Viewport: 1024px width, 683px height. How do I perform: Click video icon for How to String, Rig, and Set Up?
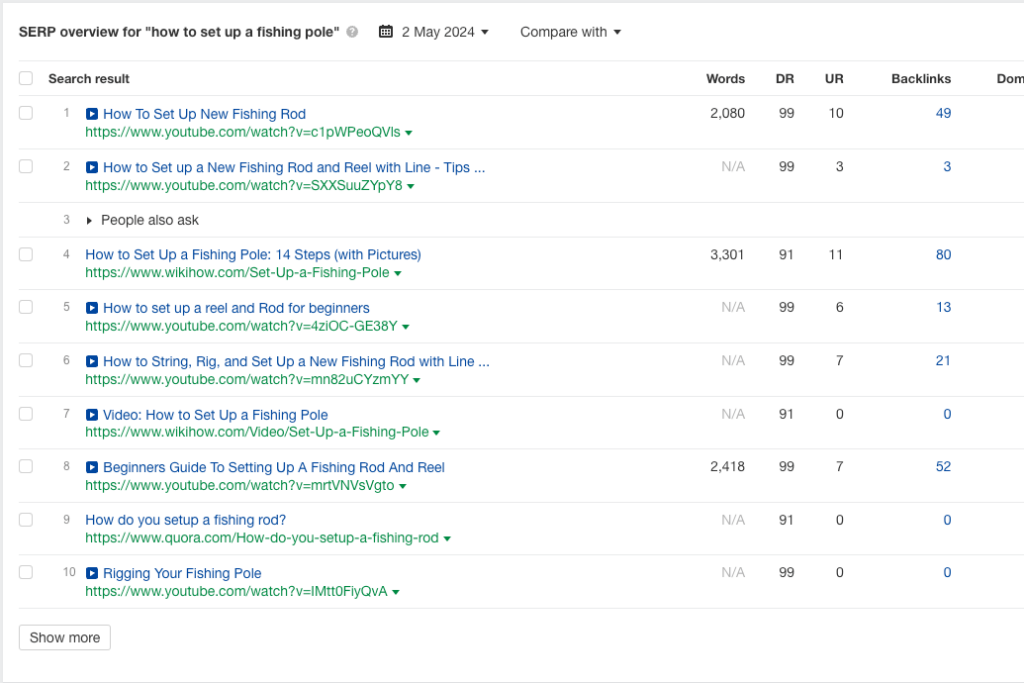coord(92,361)
